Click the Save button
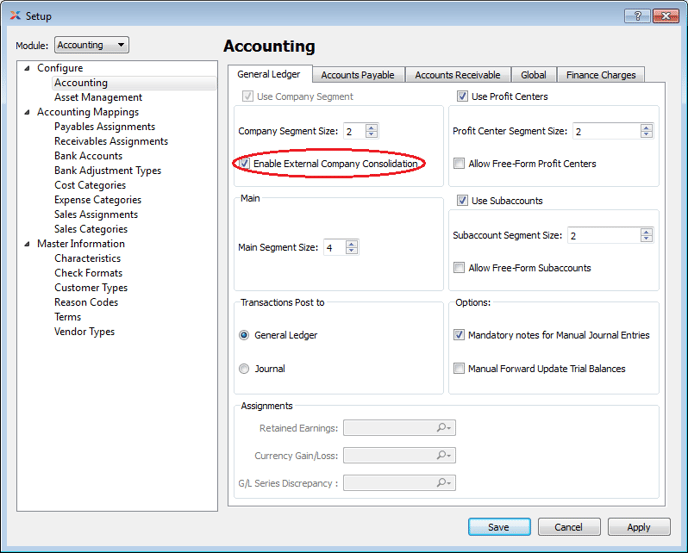Viewport: 688px width, 553px height. tap(498, 527)
